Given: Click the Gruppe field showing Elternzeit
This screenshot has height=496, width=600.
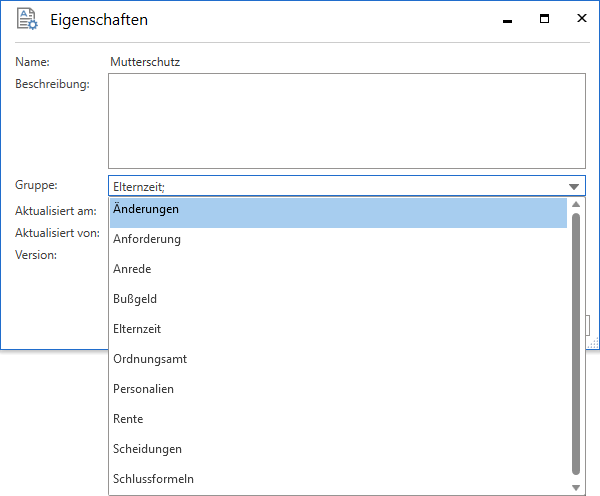Looking at the screenshot, I should [335, 186].
